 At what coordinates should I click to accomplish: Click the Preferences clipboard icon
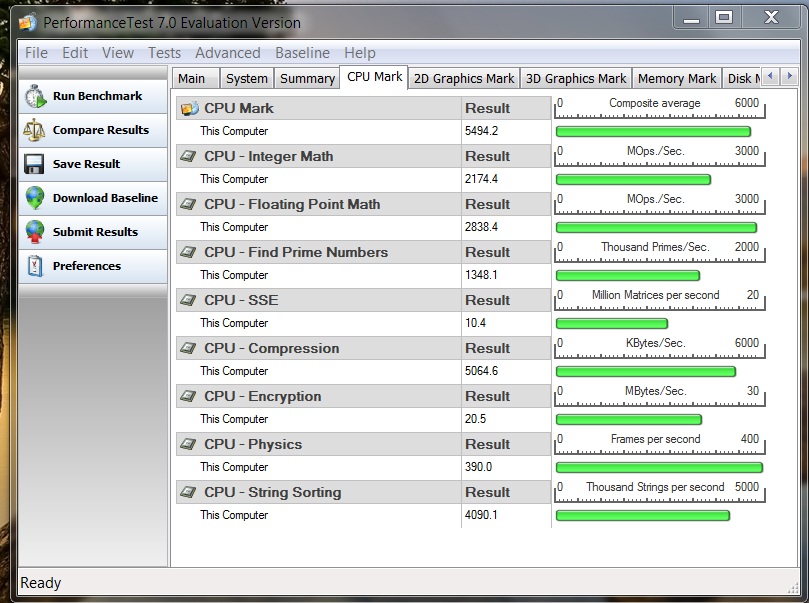35,266
